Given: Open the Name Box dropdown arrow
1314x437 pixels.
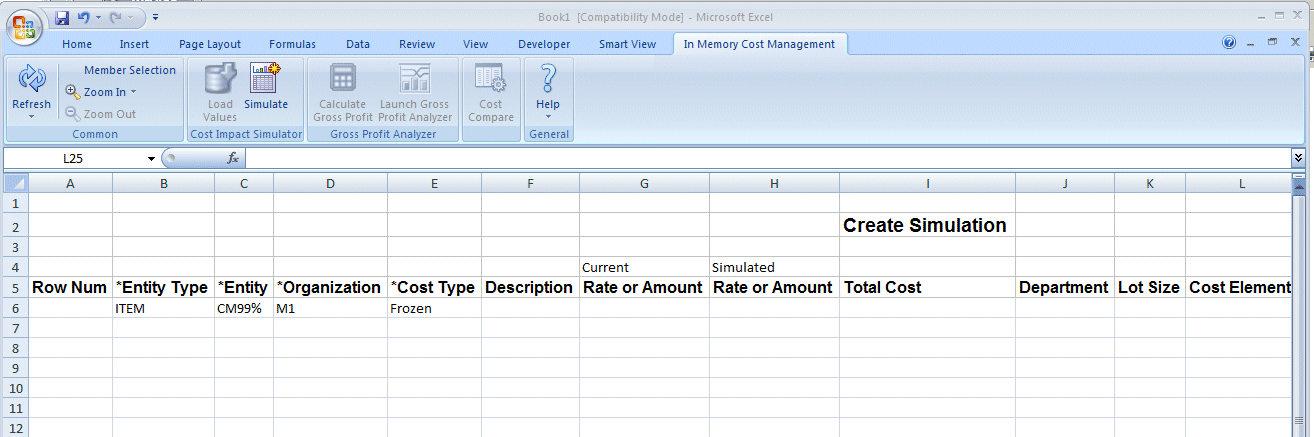Looking at the screenshot, I should (x=152, y=158).
